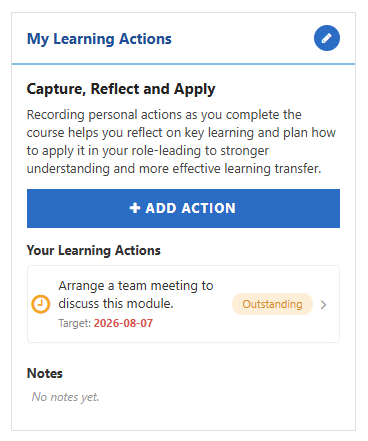Click the words 'discuss this module.'
This screenshot has height=441, width=368.
coord(116,304)
